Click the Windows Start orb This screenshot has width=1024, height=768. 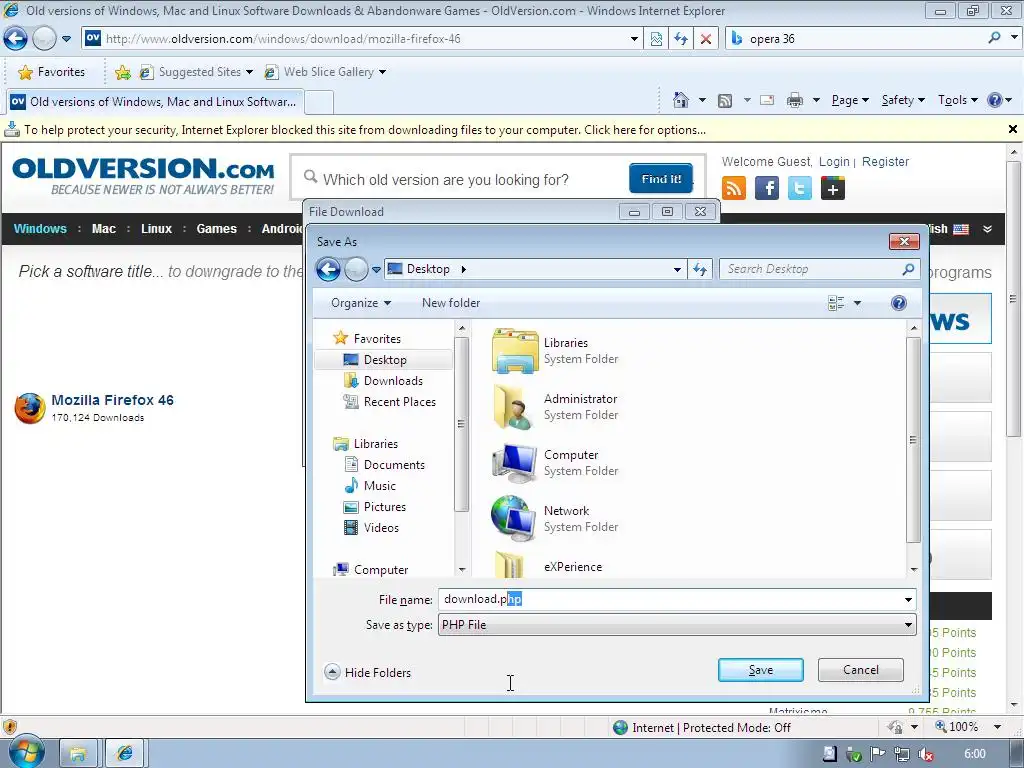[x=26, y=751]
